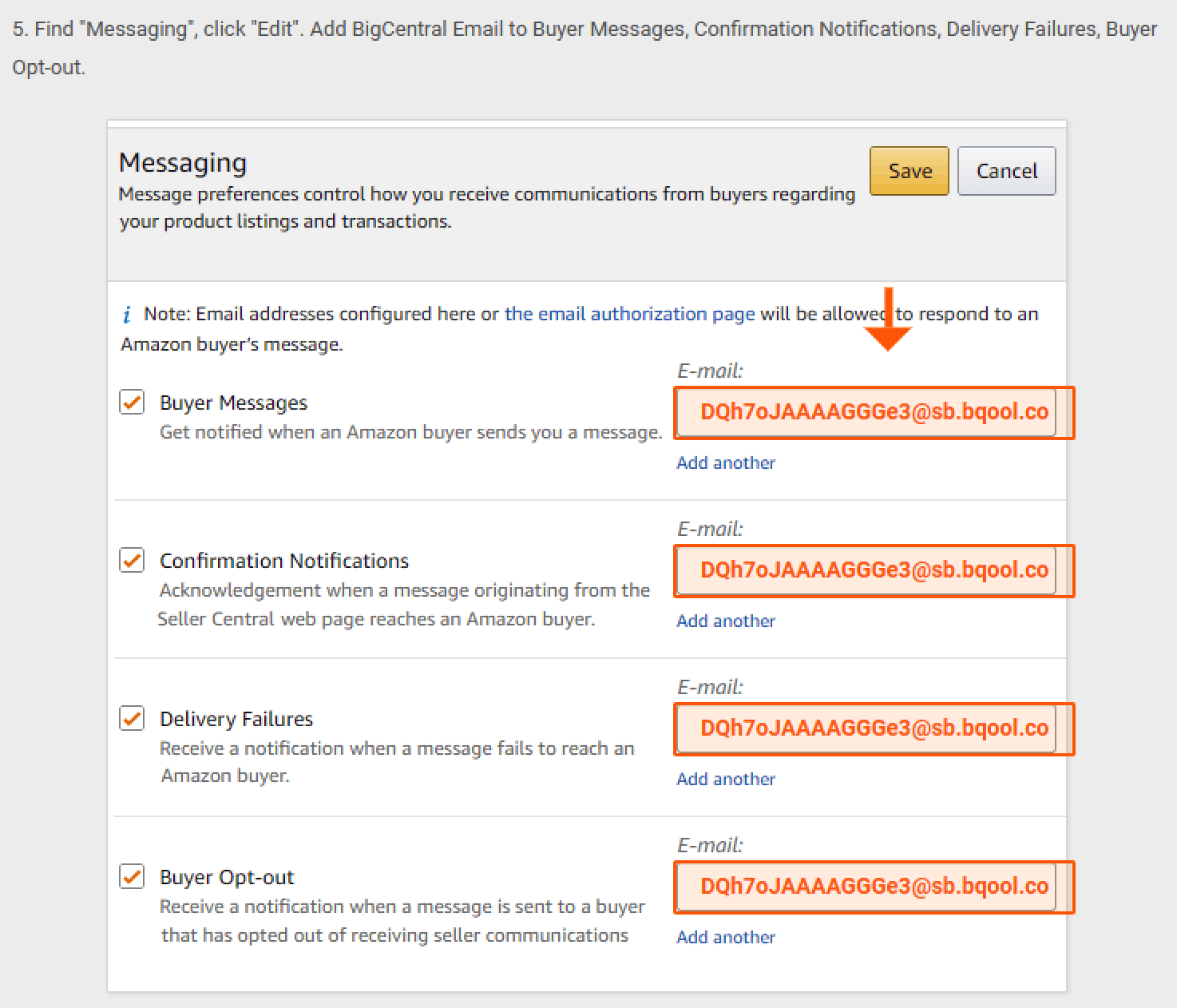The height and width of the screenshot is (1008, 1177).
Task: Open the email authorization page link
Action: (x=629, y=314)
